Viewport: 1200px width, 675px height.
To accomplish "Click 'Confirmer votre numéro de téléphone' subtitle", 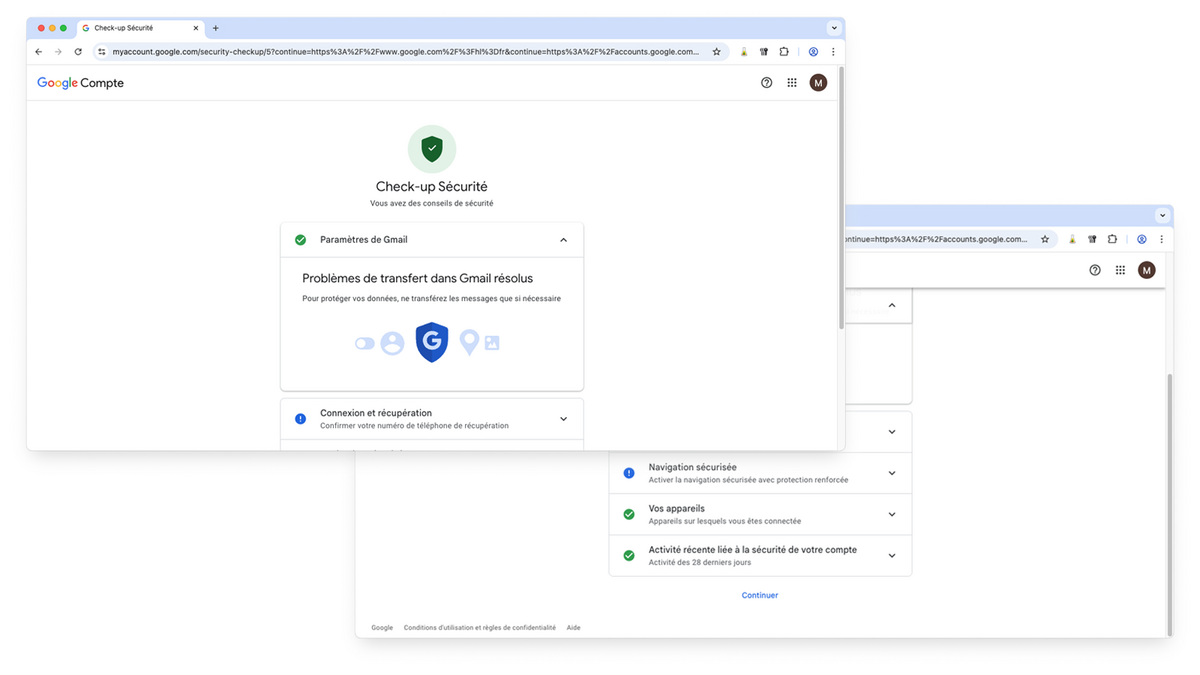I will 414,426.
